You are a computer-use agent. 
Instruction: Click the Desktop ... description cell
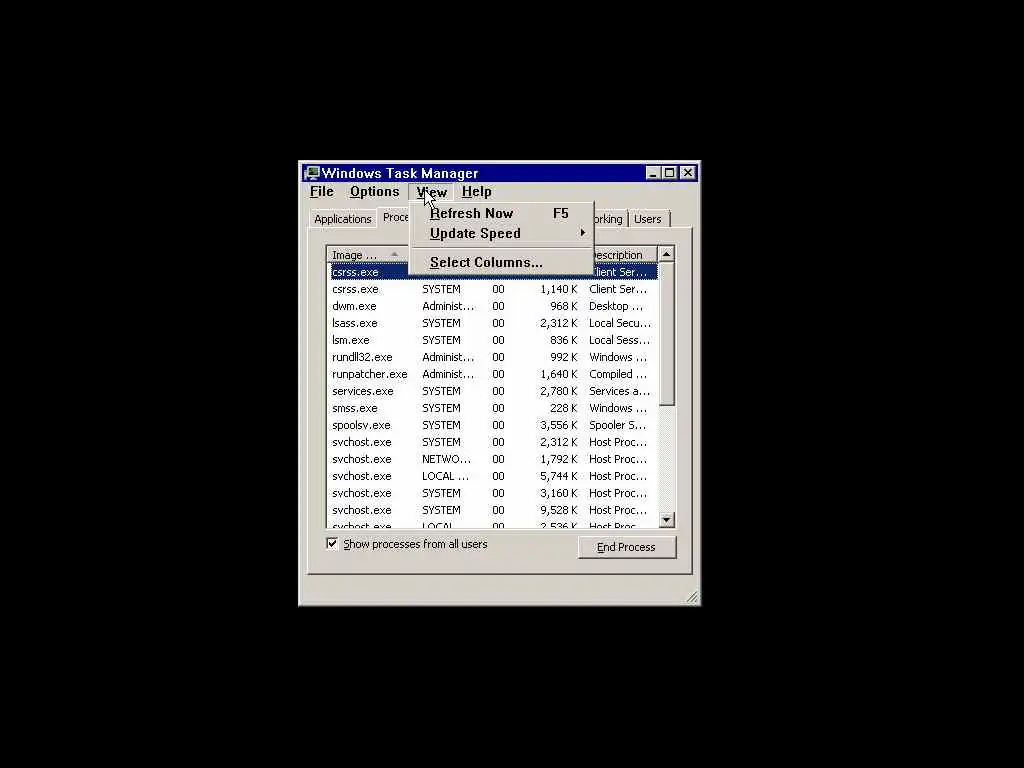(616, 306)
